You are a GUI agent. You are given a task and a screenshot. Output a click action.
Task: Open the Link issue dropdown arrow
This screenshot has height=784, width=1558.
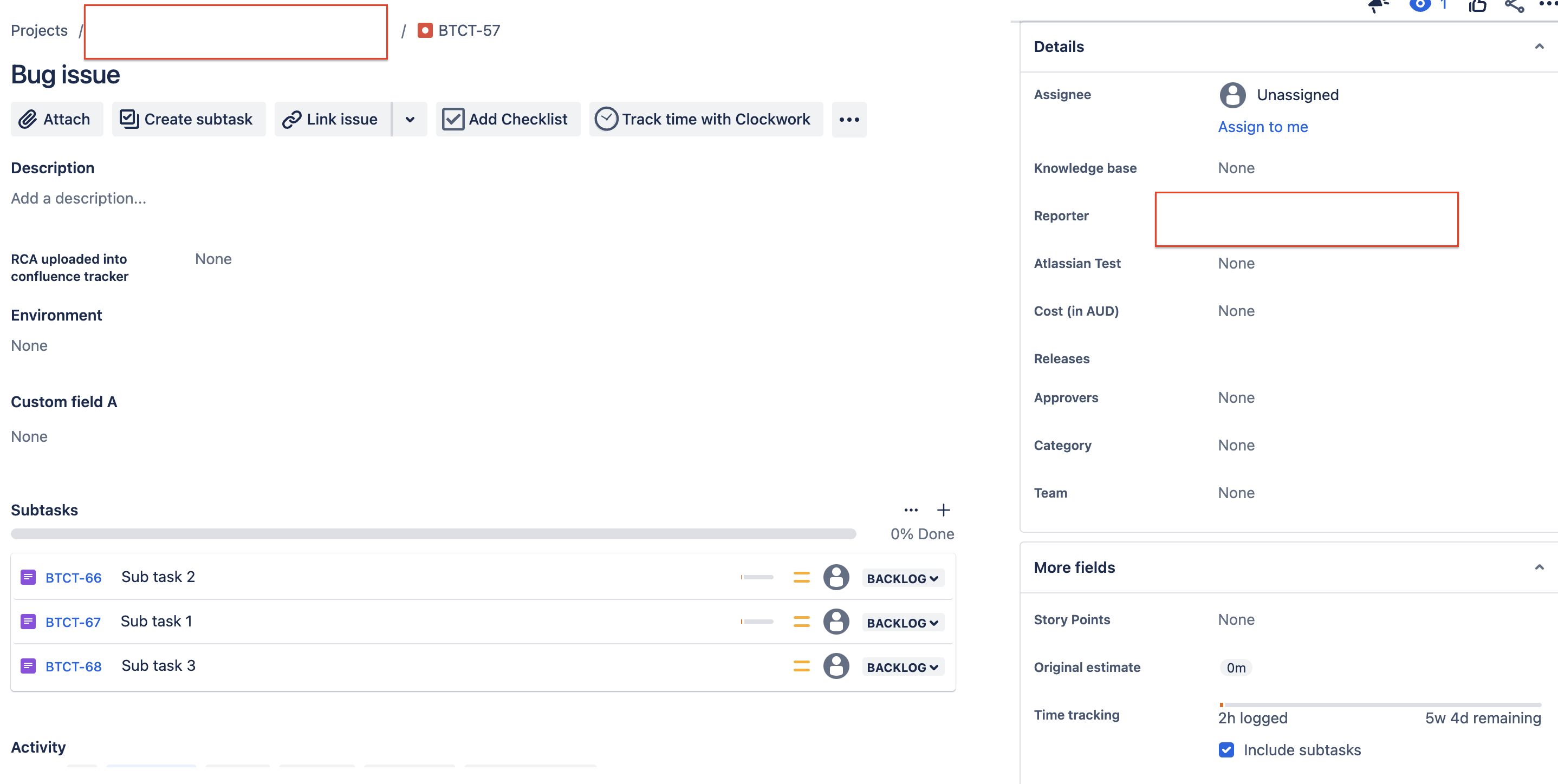410,119
